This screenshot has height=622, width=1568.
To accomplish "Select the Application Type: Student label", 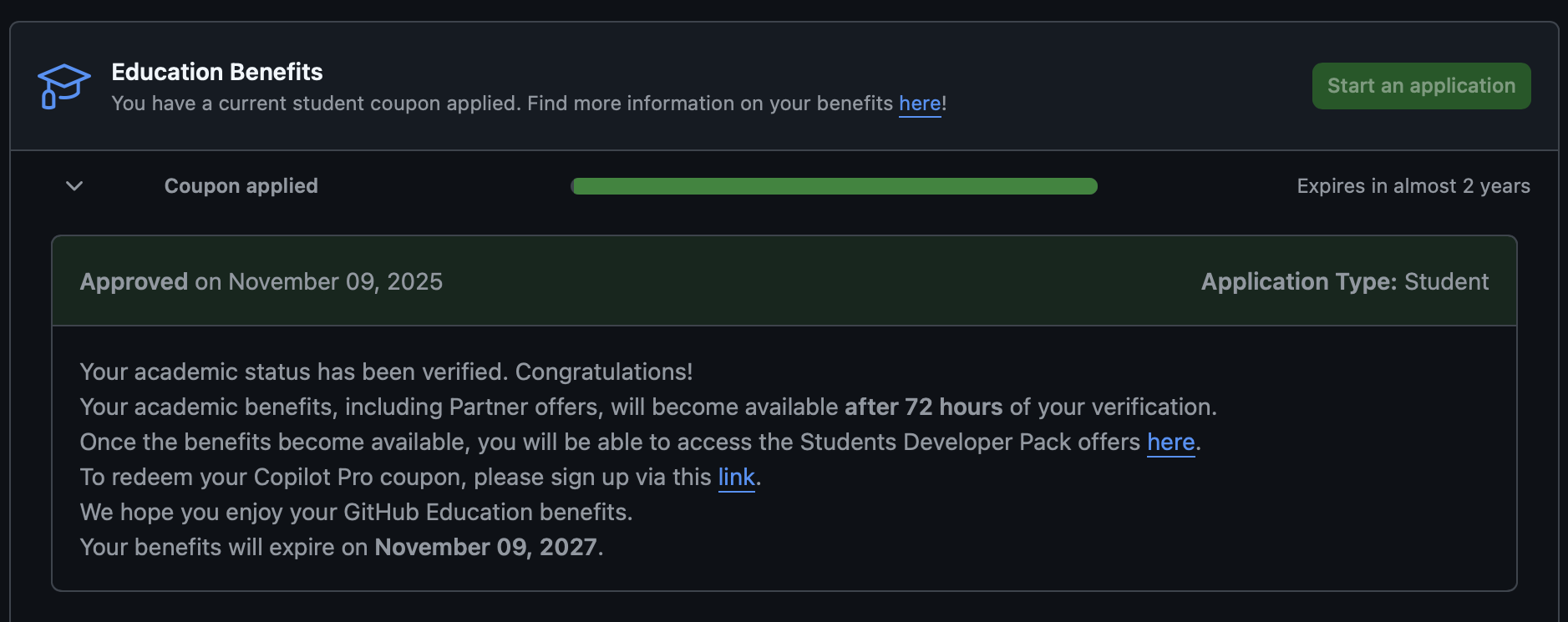I will click(1345, 281).
